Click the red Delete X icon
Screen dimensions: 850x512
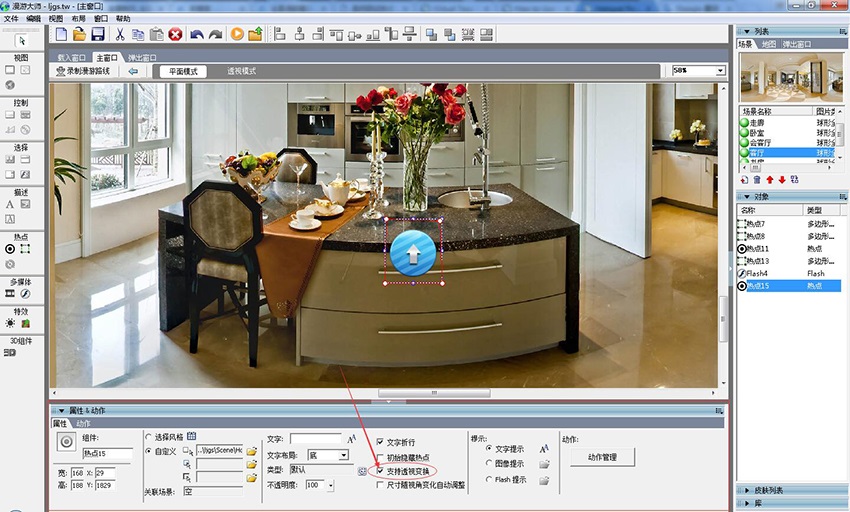[175, 34]
